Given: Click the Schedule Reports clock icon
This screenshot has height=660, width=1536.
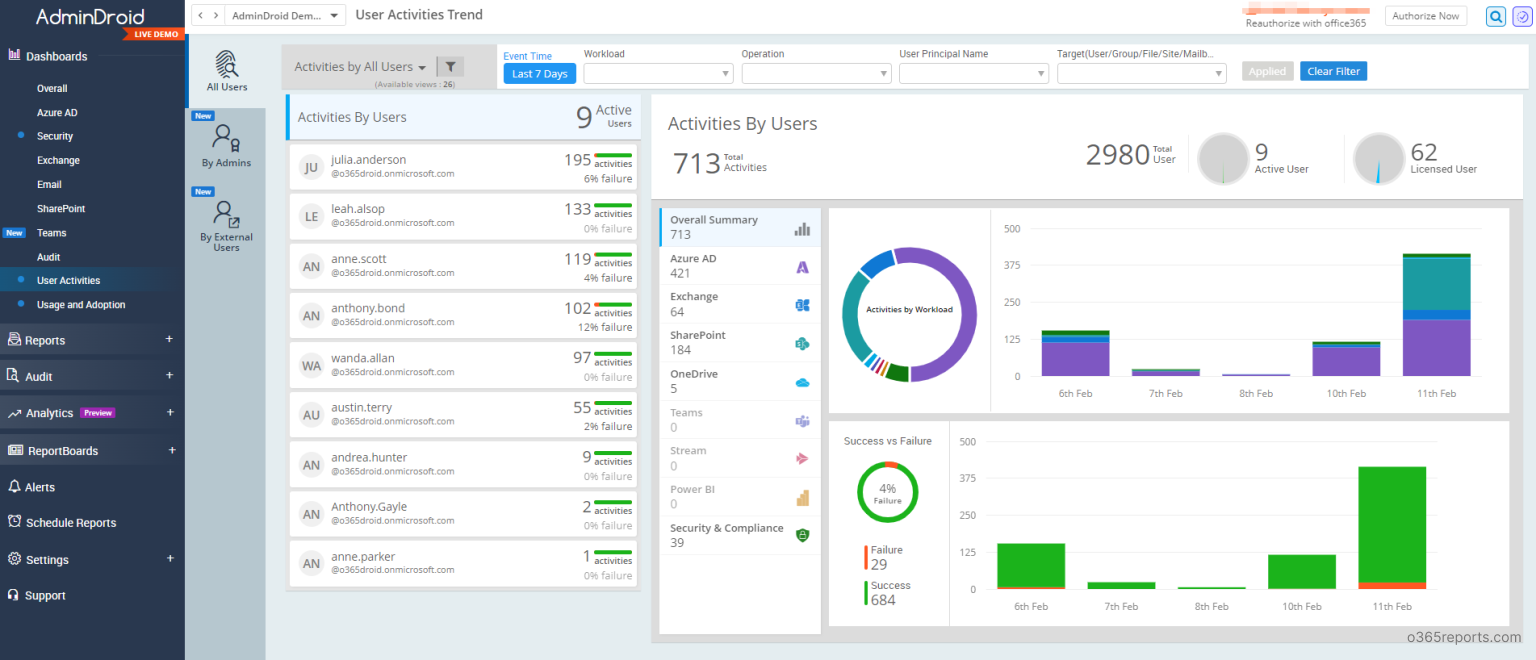Looking at the screenshot, I should tap(14, 522).
